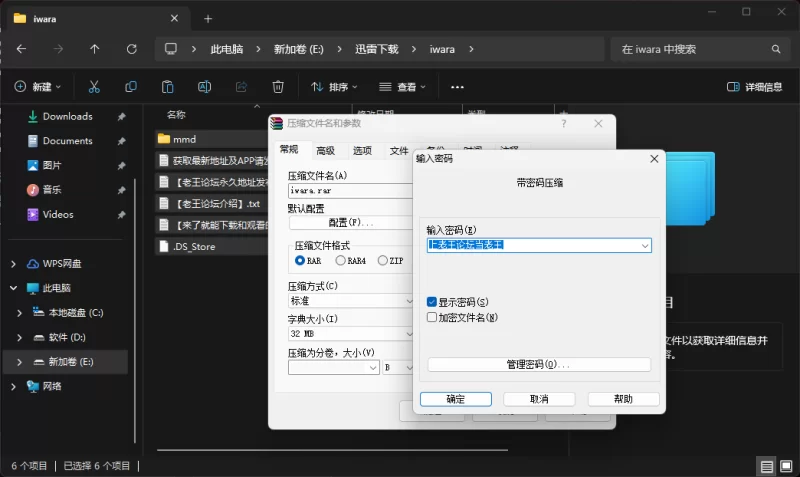Screen dimensions: 800x477
Task: Enable the 加密文件名 checkbox
Action: point(432,317)
